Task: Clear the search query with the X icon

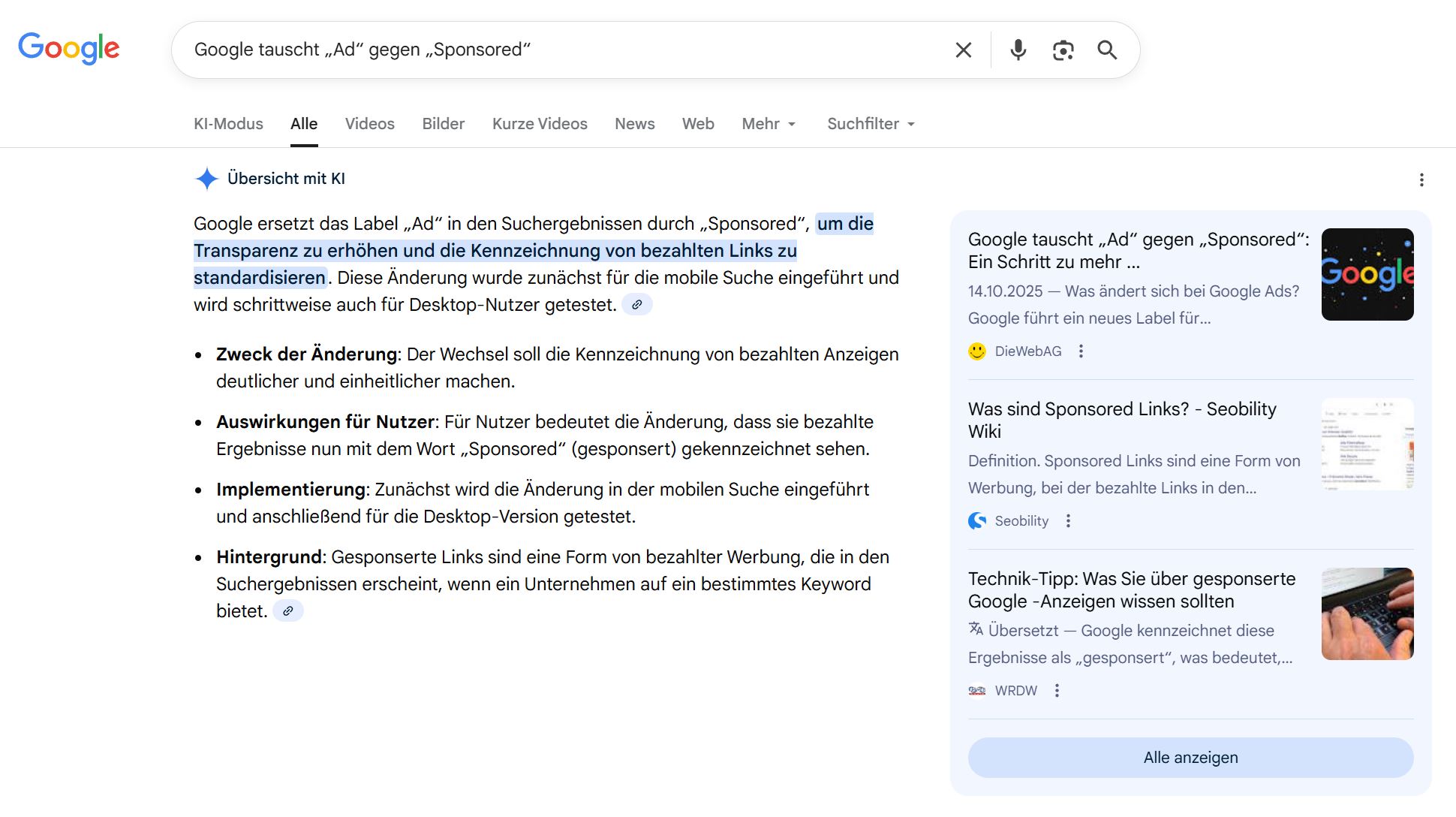Action: click(963, 50)
